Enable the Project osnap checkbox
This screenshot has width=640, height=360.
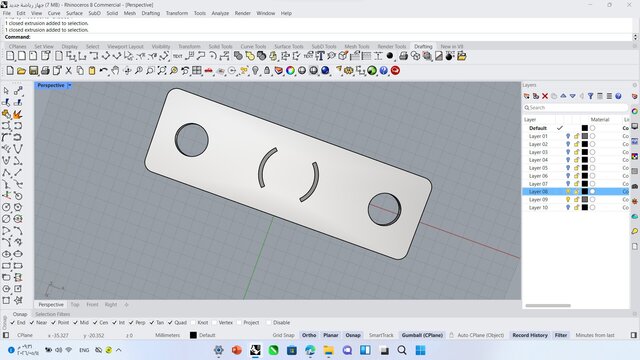[239, 322]
